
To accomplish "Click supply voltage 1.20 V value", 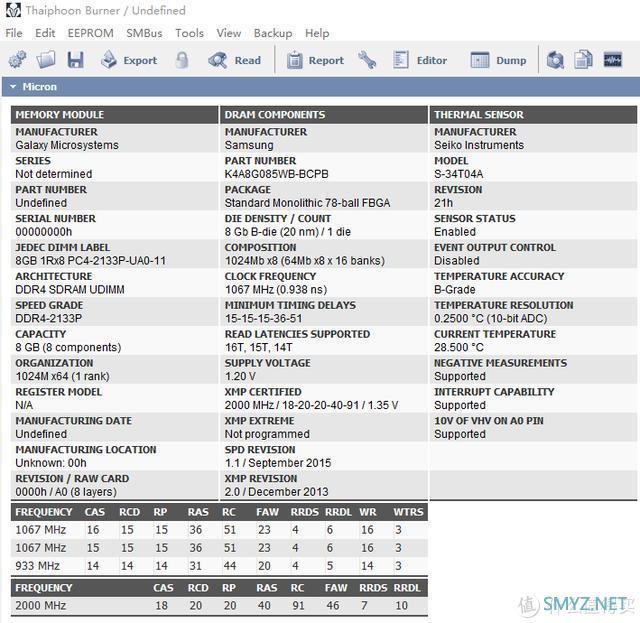I will [x=240, y=376].
